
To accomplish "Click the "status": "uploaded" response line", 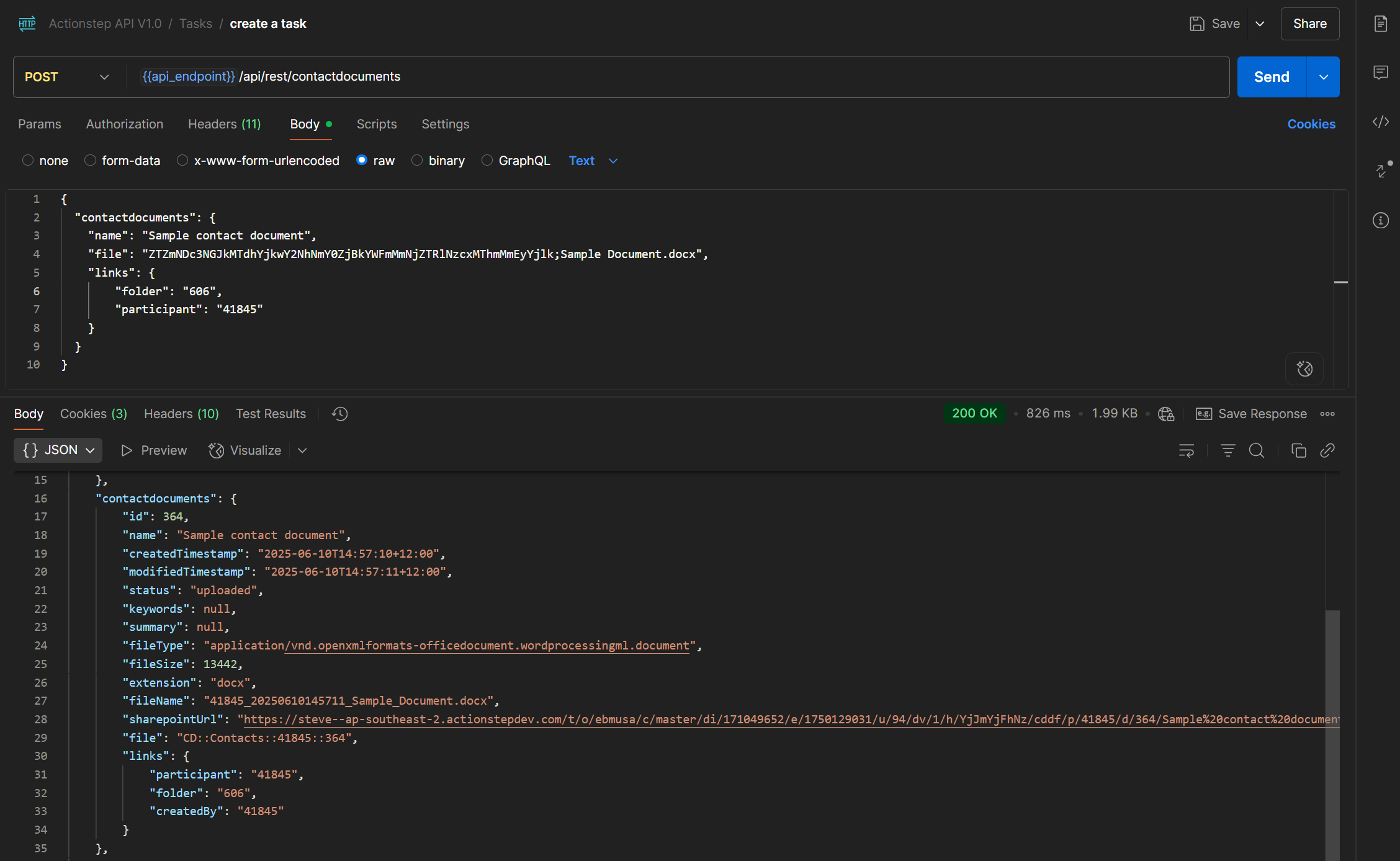I will tap(192, 591).
